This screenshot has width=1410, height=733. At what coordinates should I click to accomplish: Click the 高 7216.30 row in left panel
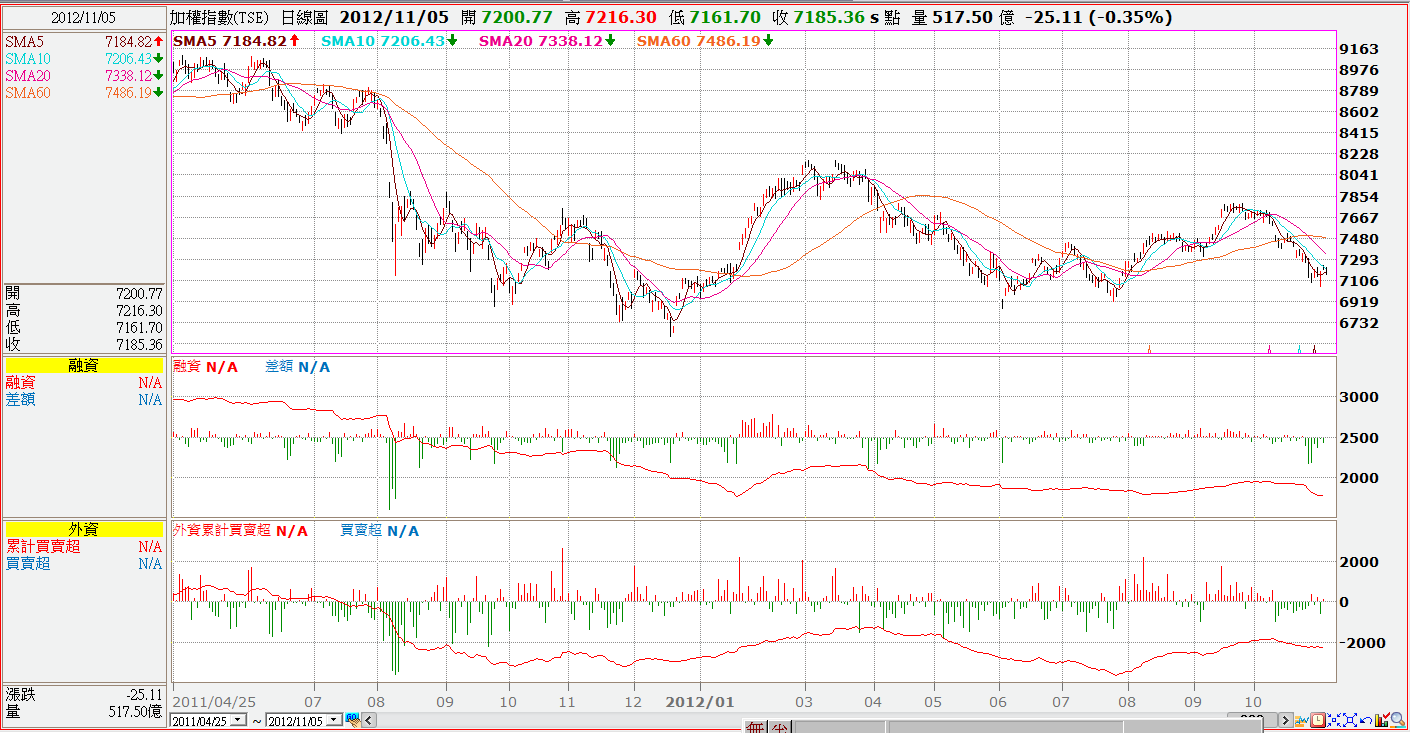pos(84,310)
